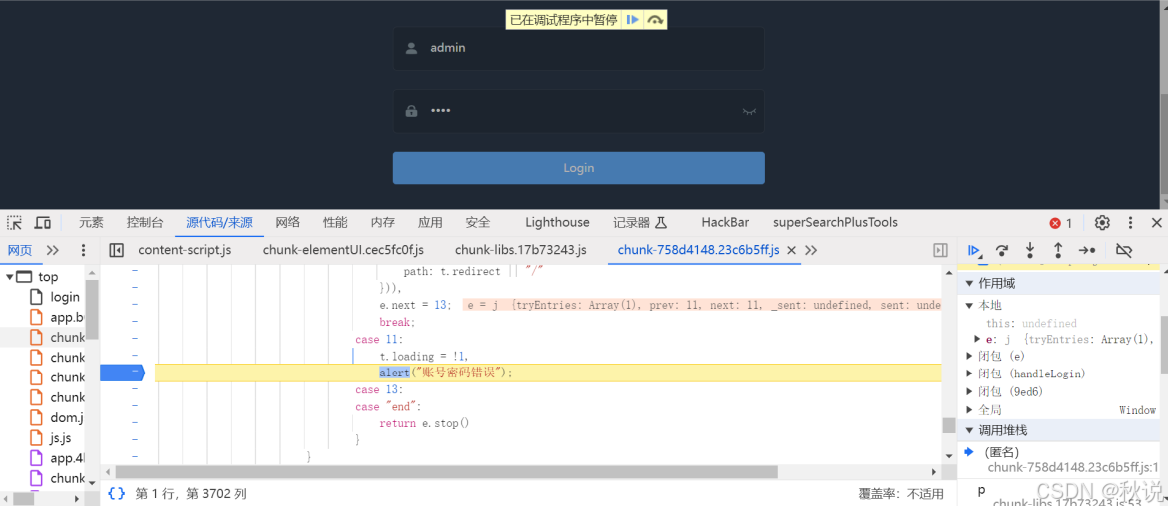Collapse the 作用域 section
1168x511 pixels.
click(969, 284)
